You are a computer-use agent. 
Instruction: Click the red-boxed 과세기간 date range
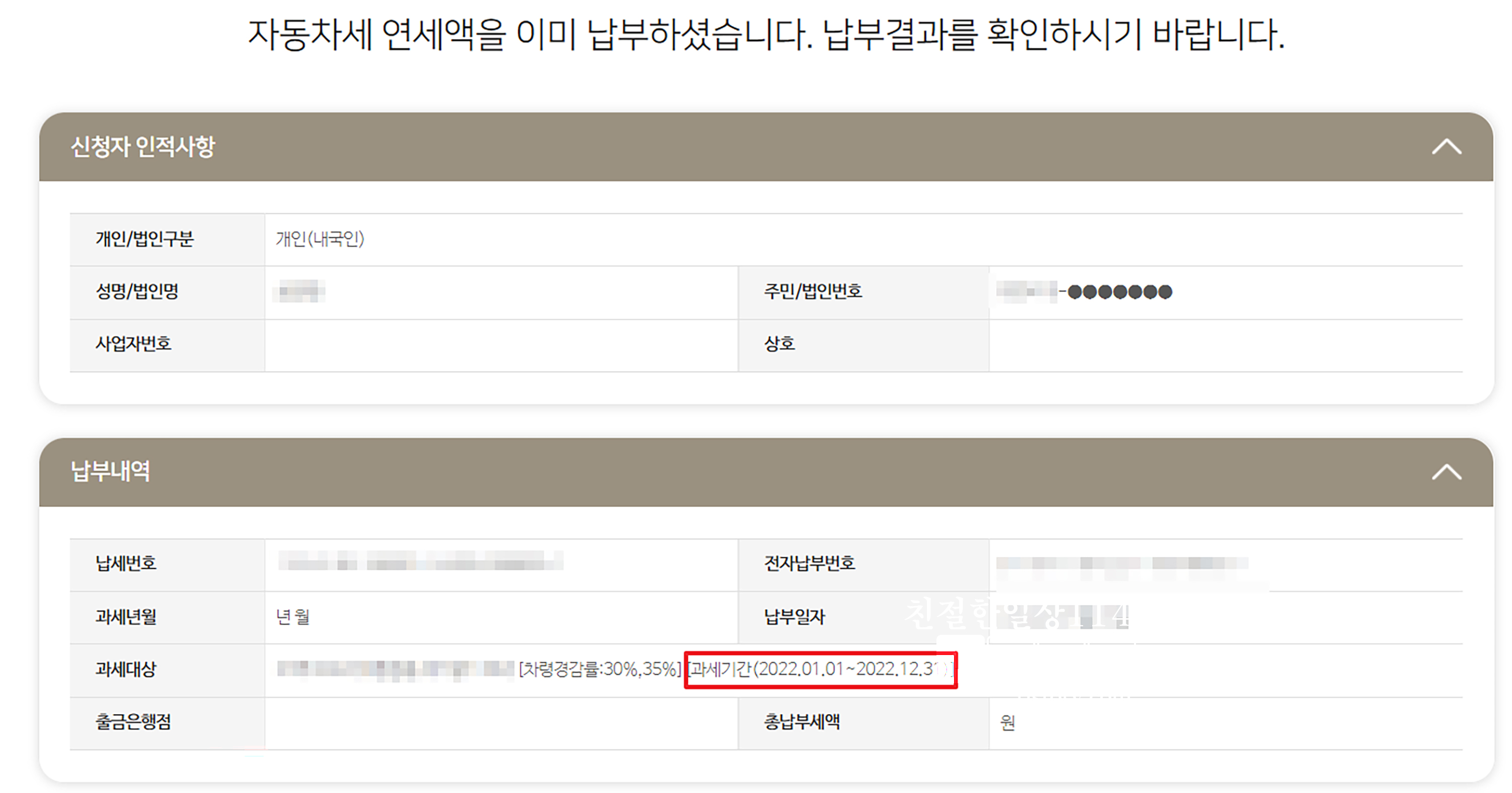pyautogui.click(x=820, y=669)
